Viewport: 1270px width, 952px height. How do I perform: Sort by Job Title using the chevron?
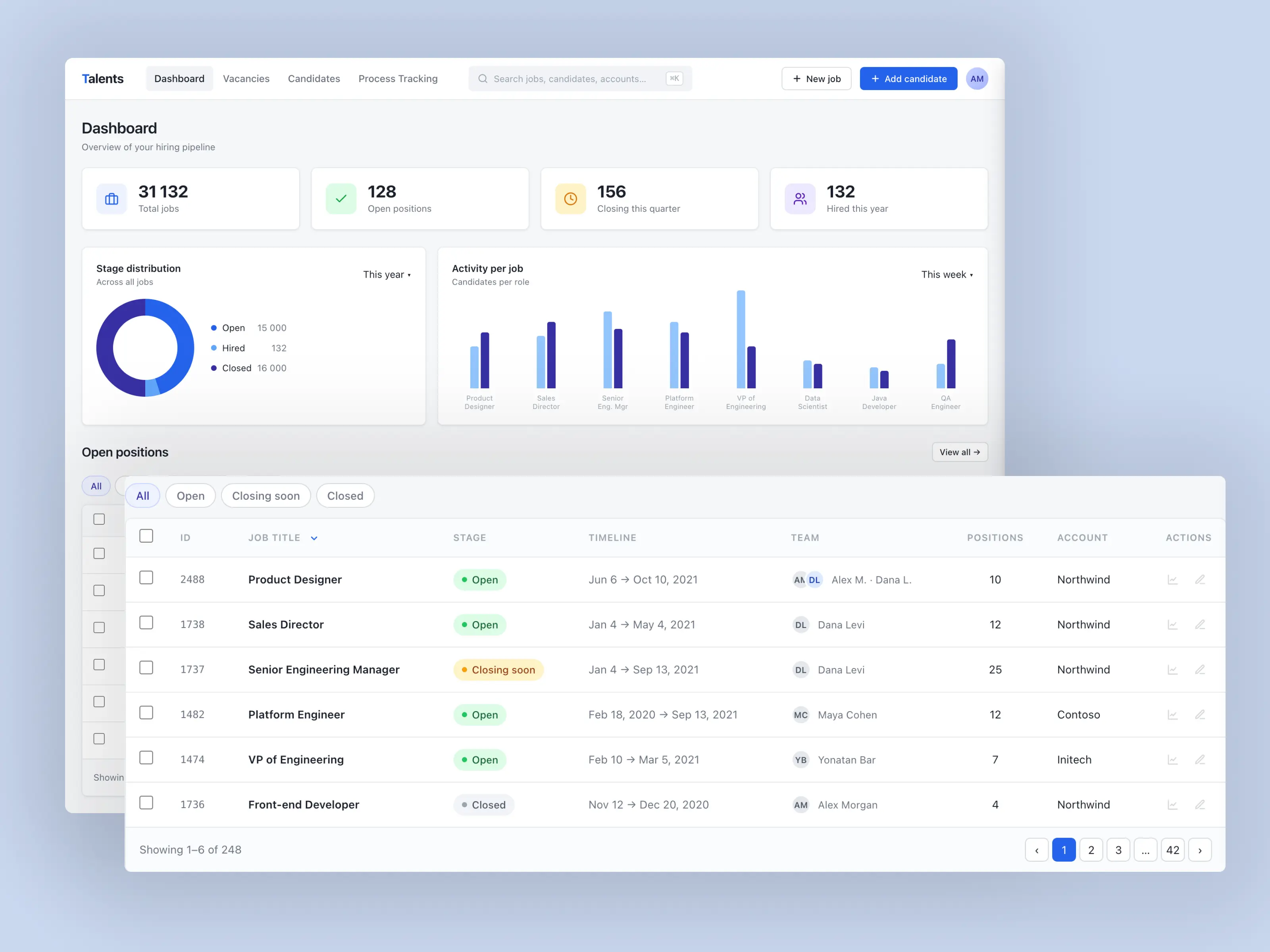(x=314, y=538)
